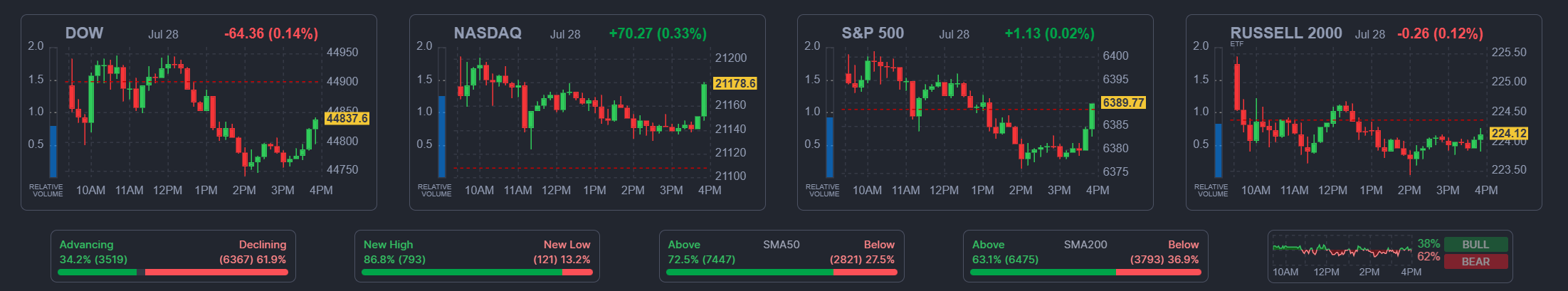Image resolution: width=1568 pixels, height=291 pixels.
Task: Click the NASDAQ change value +70.27 (0.33%)
Action: (x=658, y=33)
